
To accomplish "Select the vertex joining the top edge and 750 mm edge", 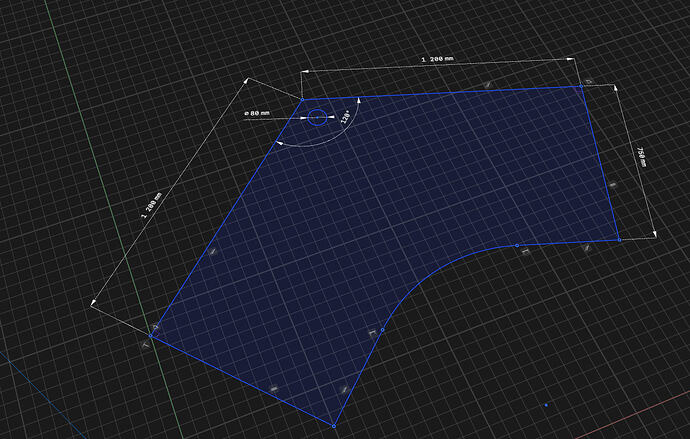I will [581, 86].
